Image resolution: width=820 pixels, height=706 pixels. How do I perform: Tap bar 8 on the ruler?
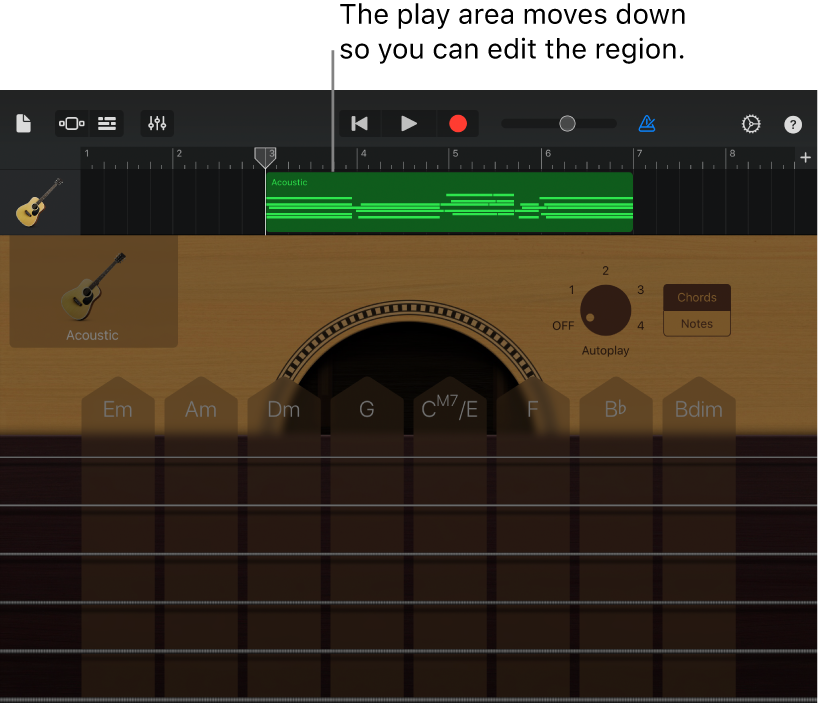pyautogui.click(x=732, y=153)
